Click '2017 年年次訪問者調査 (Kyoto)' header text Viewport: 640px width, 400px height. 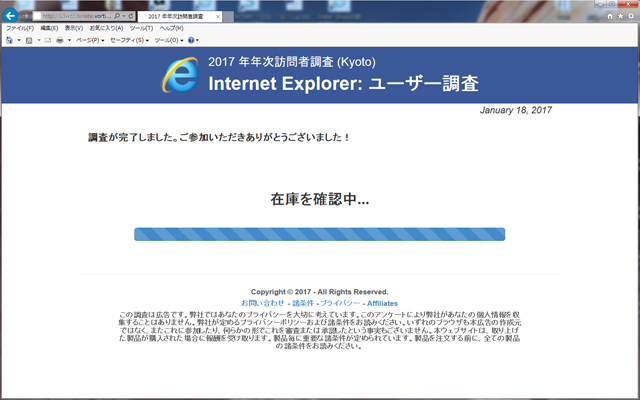[x=292, y=62]
